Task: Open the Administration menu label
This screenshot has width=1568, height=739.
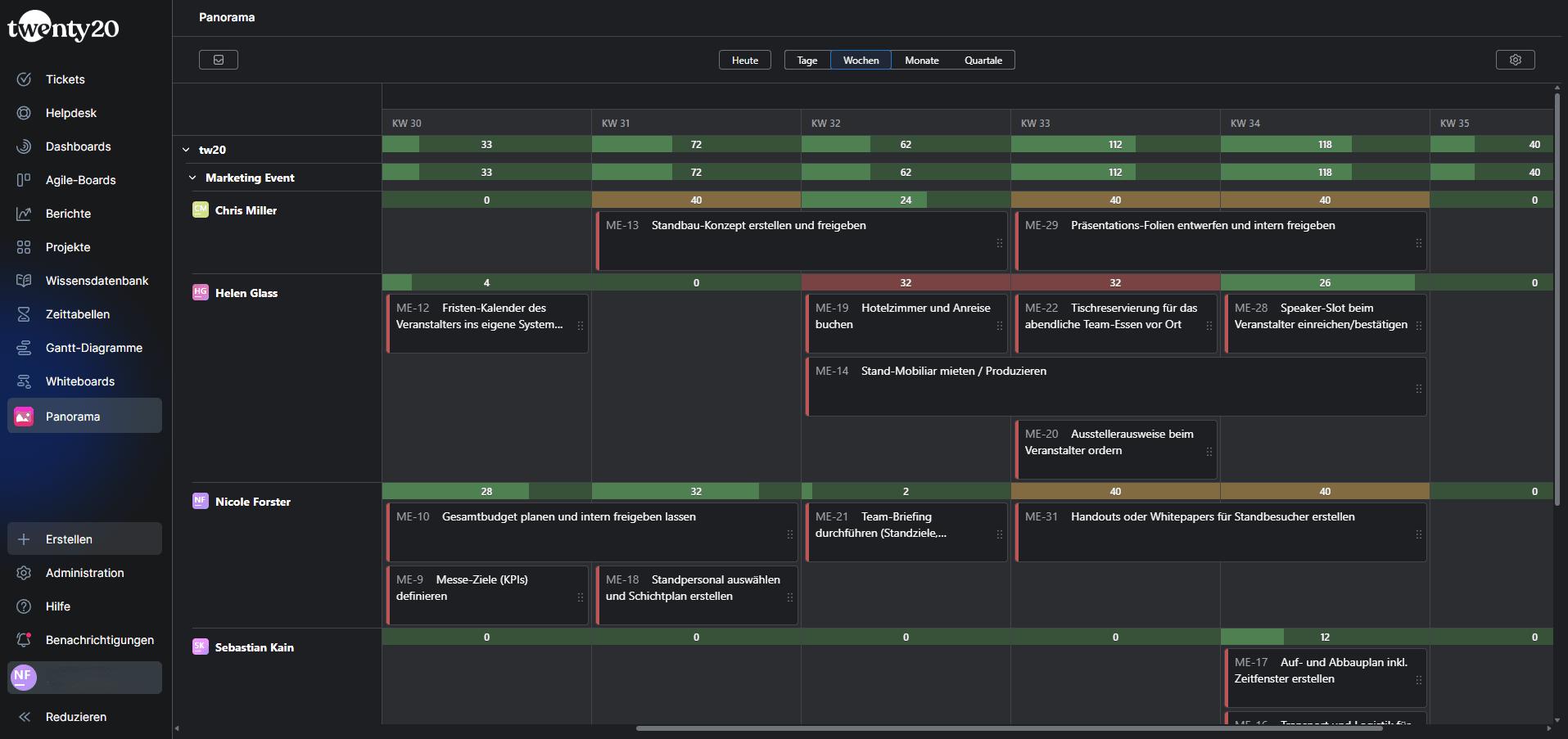Action: click(85, 573)
